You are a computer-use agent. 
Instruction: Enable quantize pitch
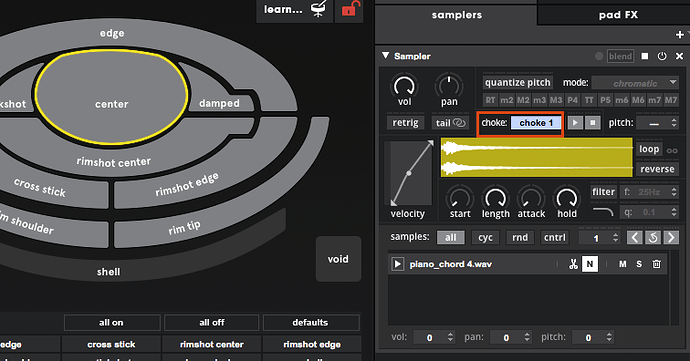click(518, 82)
